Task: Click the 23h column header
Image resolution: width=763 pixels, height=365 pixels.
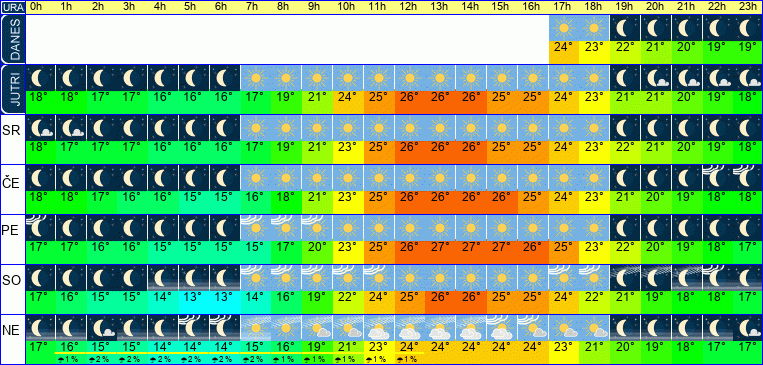Action: pos(748,7)
